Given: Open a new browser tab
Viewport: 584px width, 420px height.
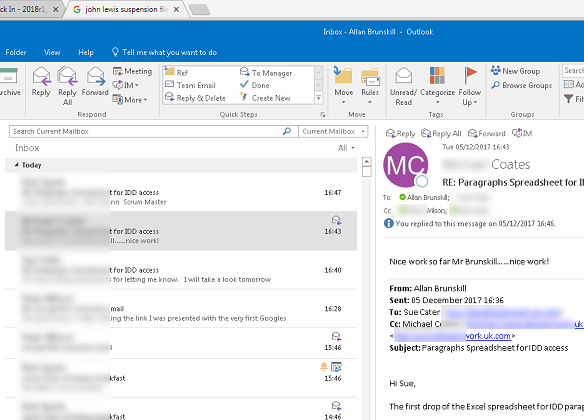Looking at the screenshot, I should click(x=200, y=10).
